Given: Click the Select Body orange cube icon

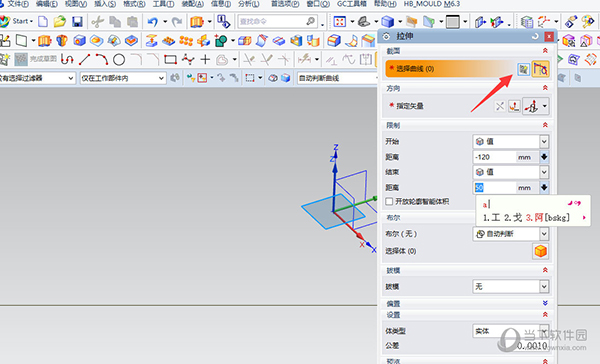Looking at the screenshot, I should 540,251.
